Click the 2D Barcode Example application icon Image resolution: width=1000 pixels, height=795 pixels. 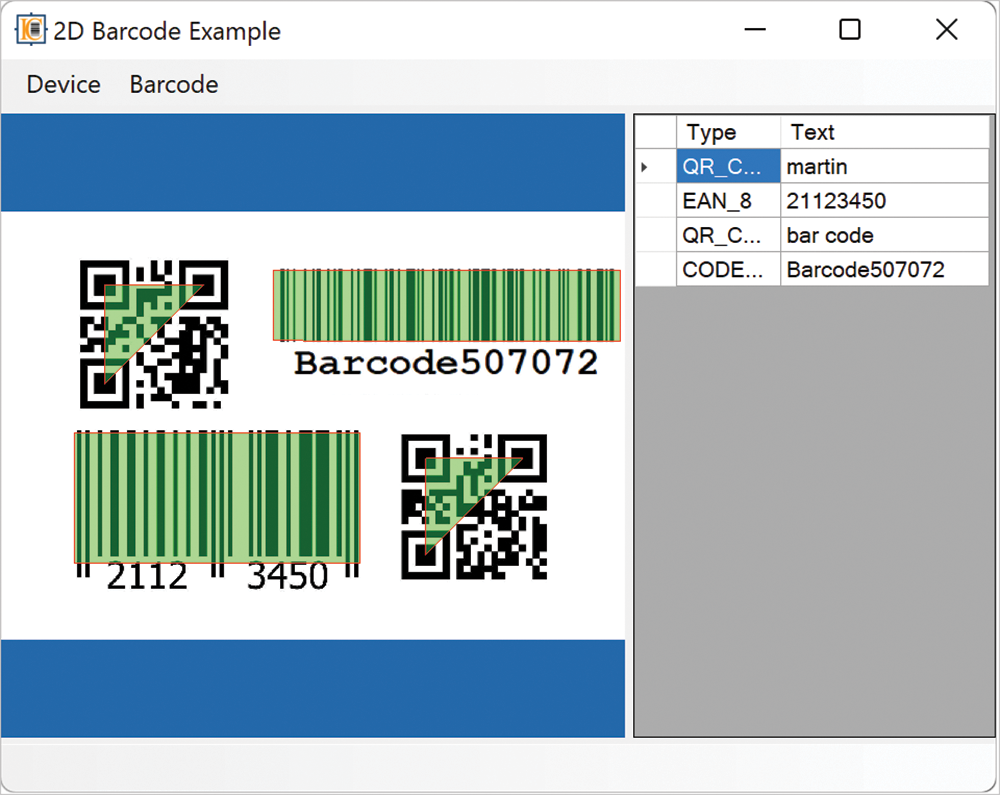[29, 29]
